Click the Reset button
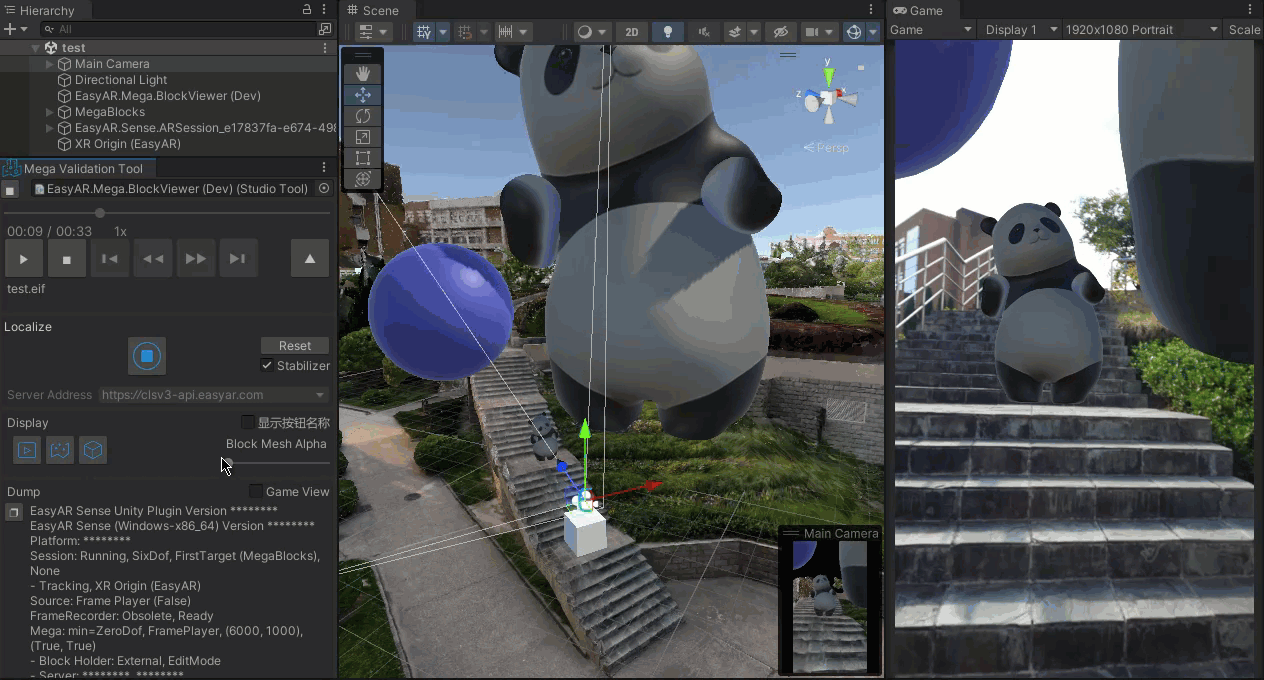Viewport: 1264px width, 680px height. pyautogui.click(x=295, y=346)
